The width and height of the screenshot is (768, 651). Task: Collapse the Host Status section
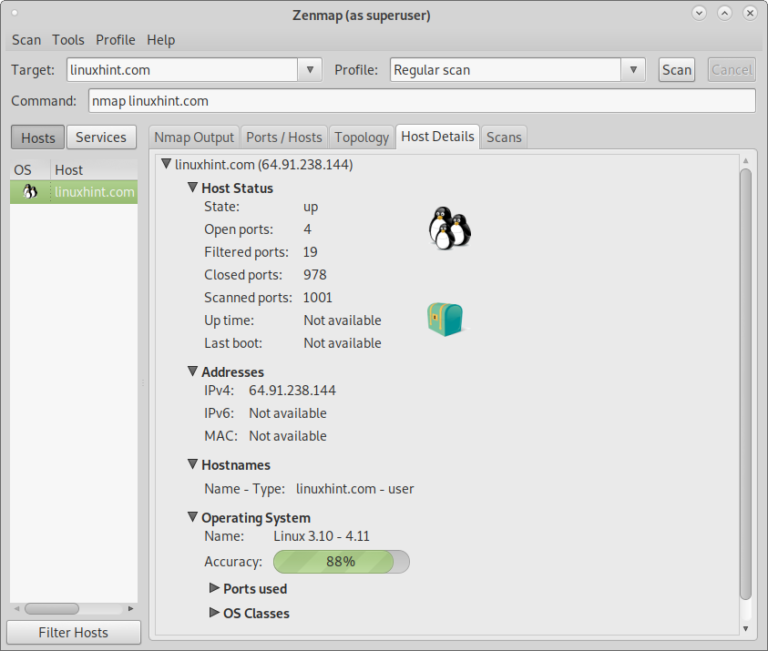(193, 187)
